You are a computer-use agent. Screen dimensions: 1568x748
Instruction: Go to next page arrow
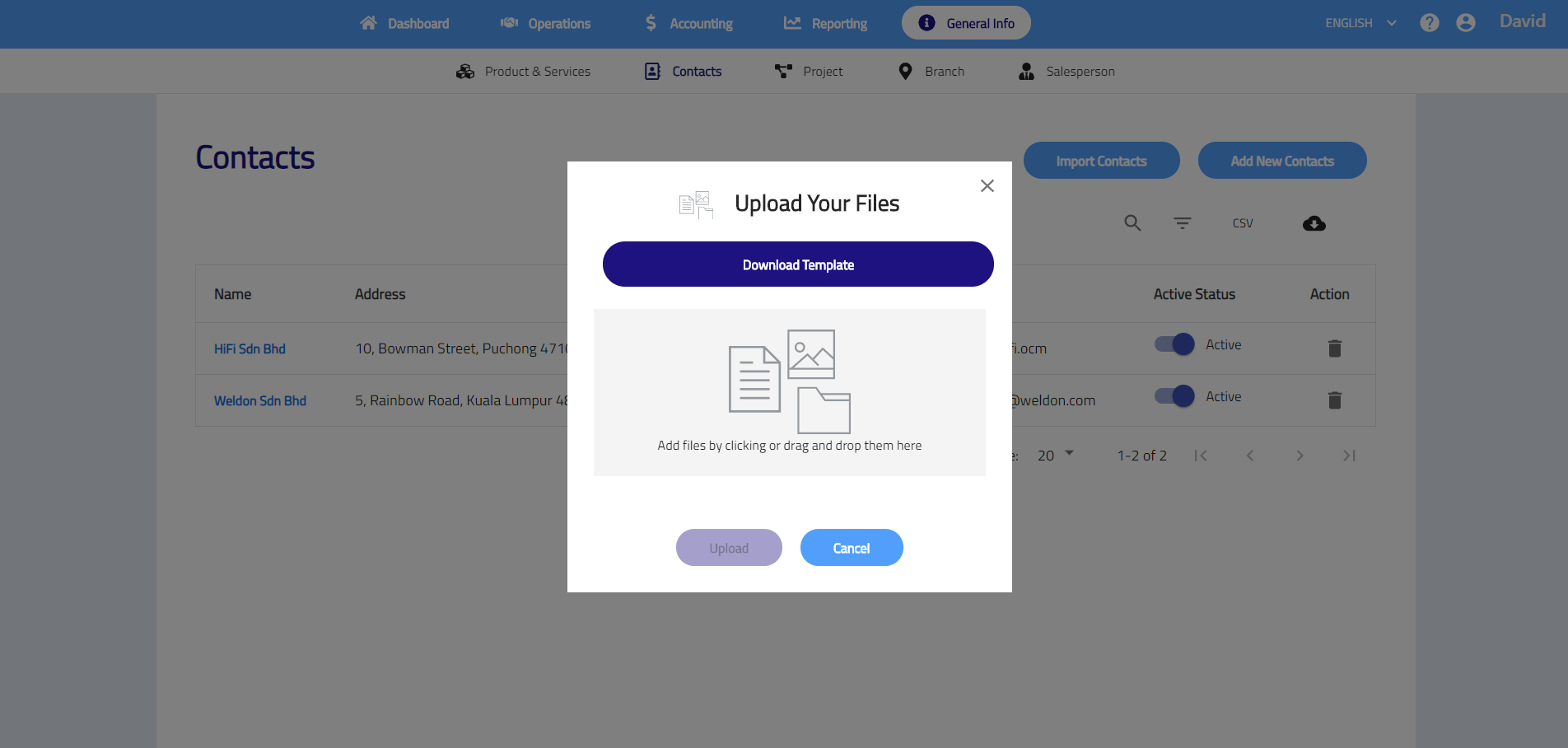coord(1299,456)
